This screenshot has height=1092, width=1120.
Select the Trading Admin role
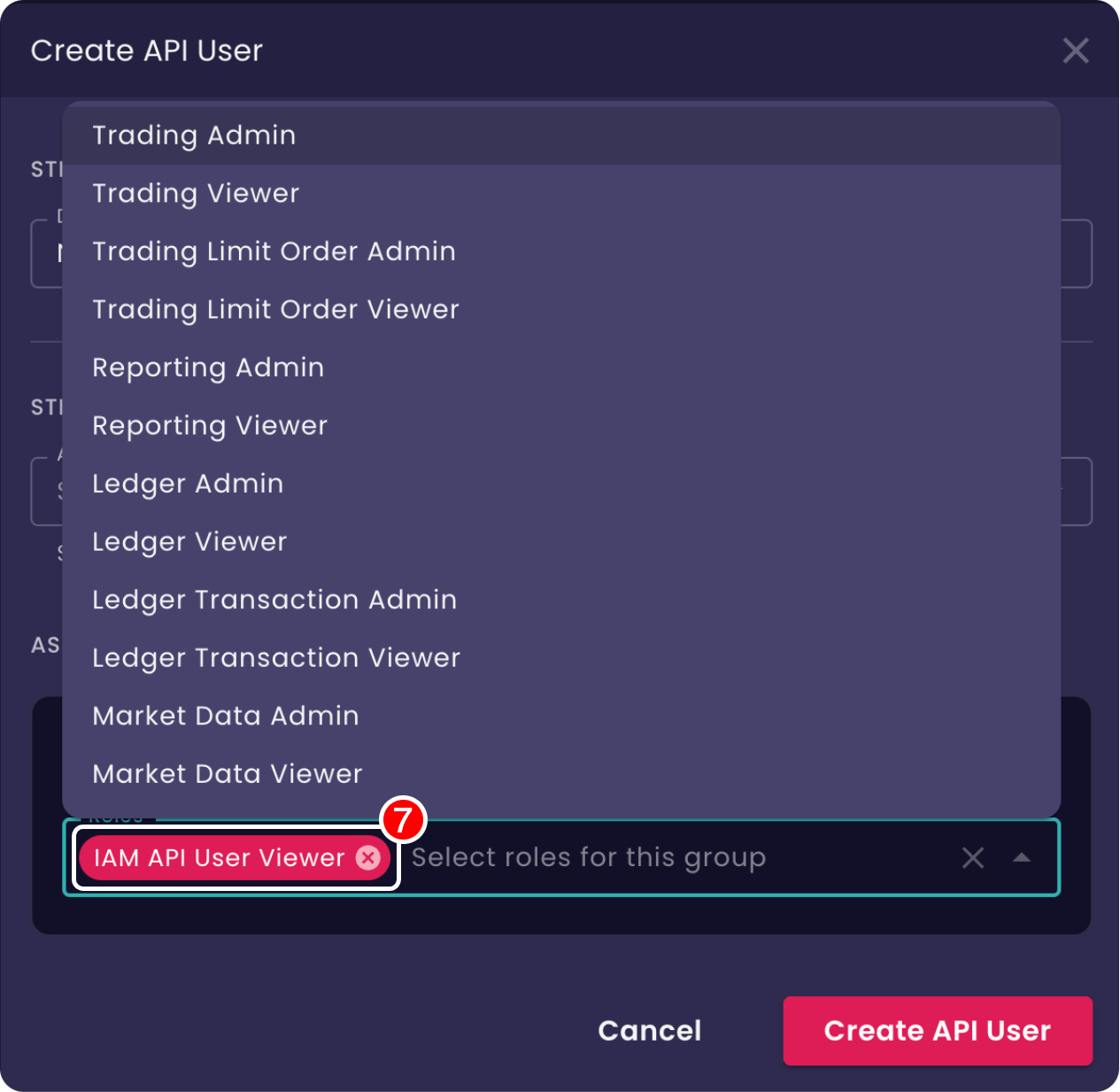(x=194, y=135)
